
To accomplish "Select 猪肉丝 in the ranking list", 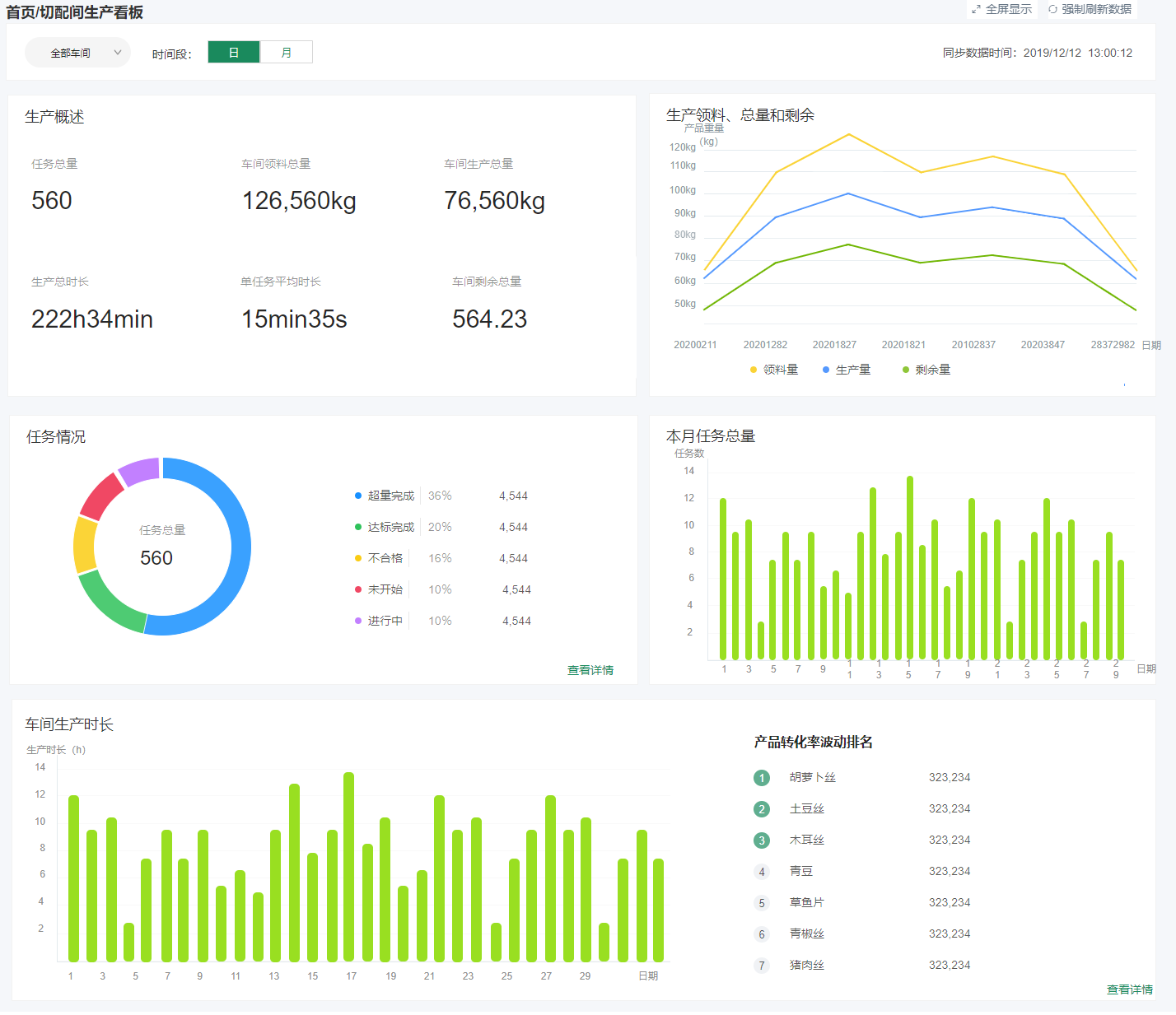I will pyautogui.click(x=807, y=965).
